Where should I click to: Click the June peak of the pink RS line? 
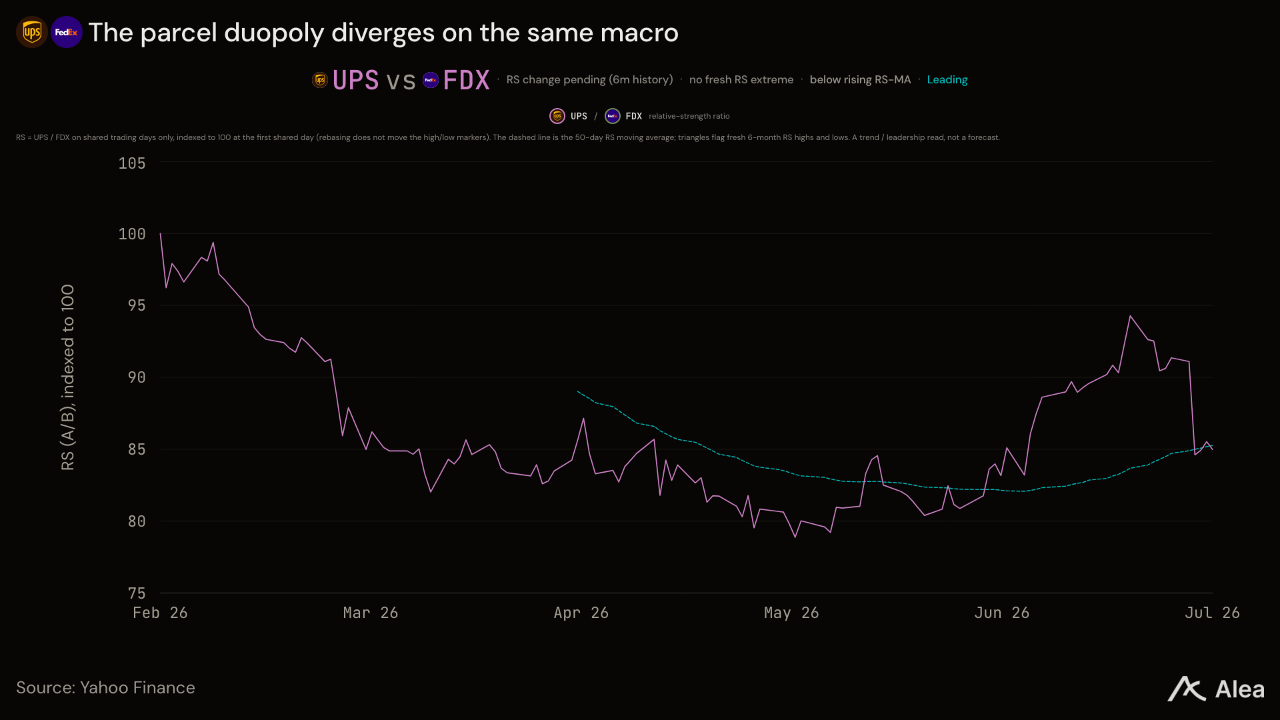click(1130, 316)
